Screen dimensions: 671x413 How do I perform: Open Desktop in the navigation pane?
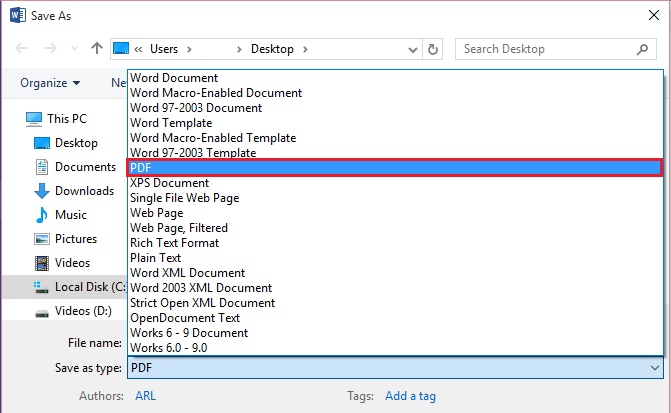tap(76, 143)
